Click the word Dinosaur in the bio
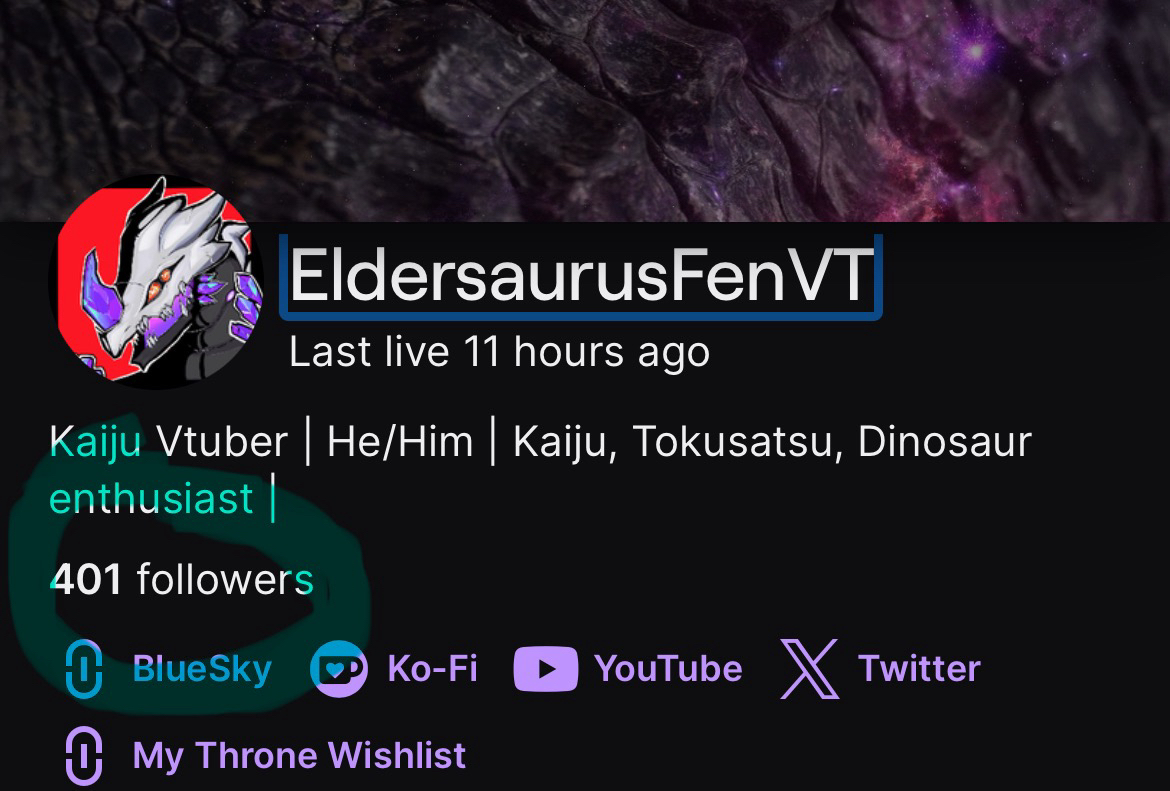Viewport: 1170px width, 791px height. [945, 442]
